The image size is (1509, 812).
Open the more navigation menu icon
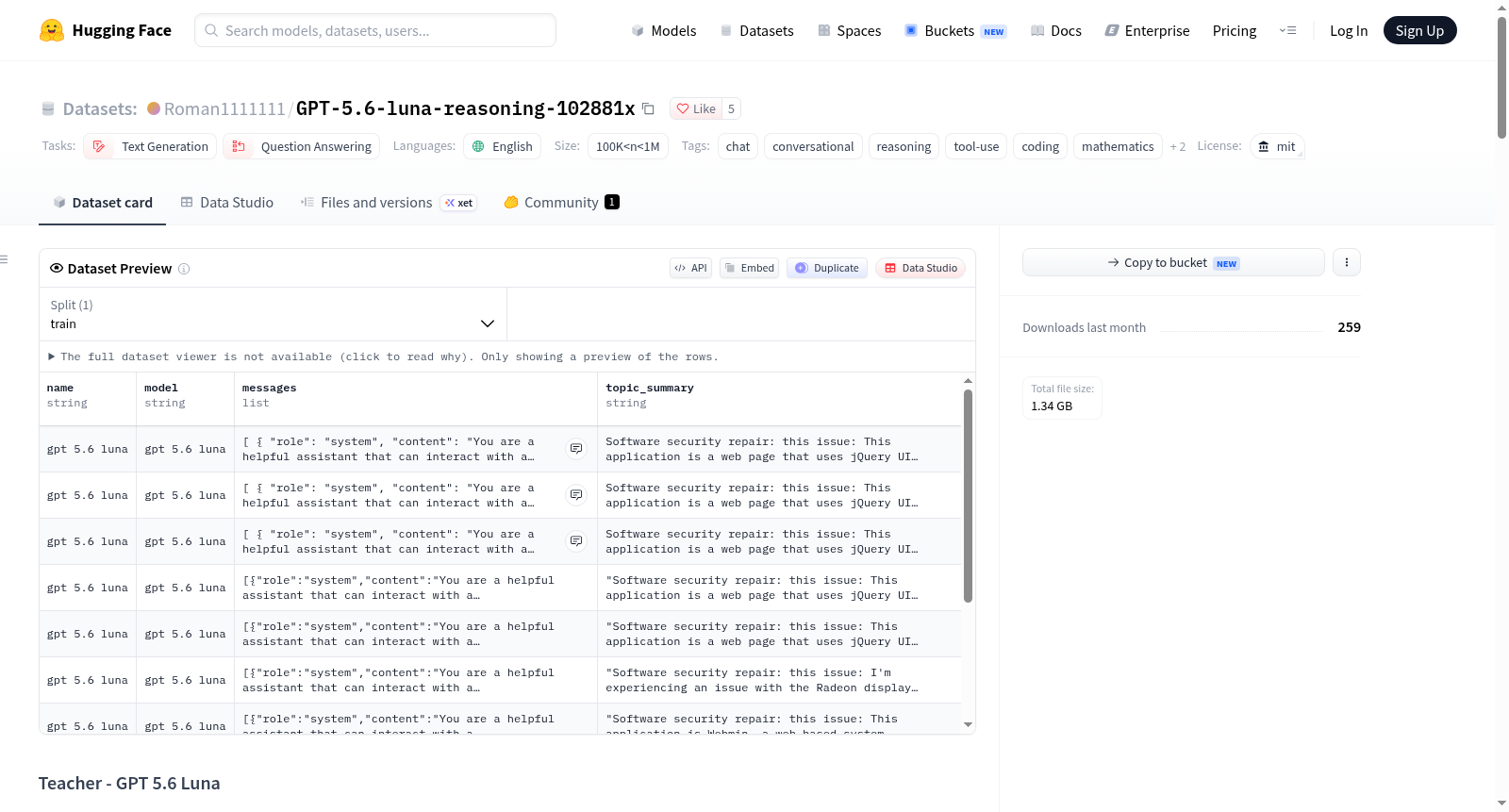[1287, 30]
